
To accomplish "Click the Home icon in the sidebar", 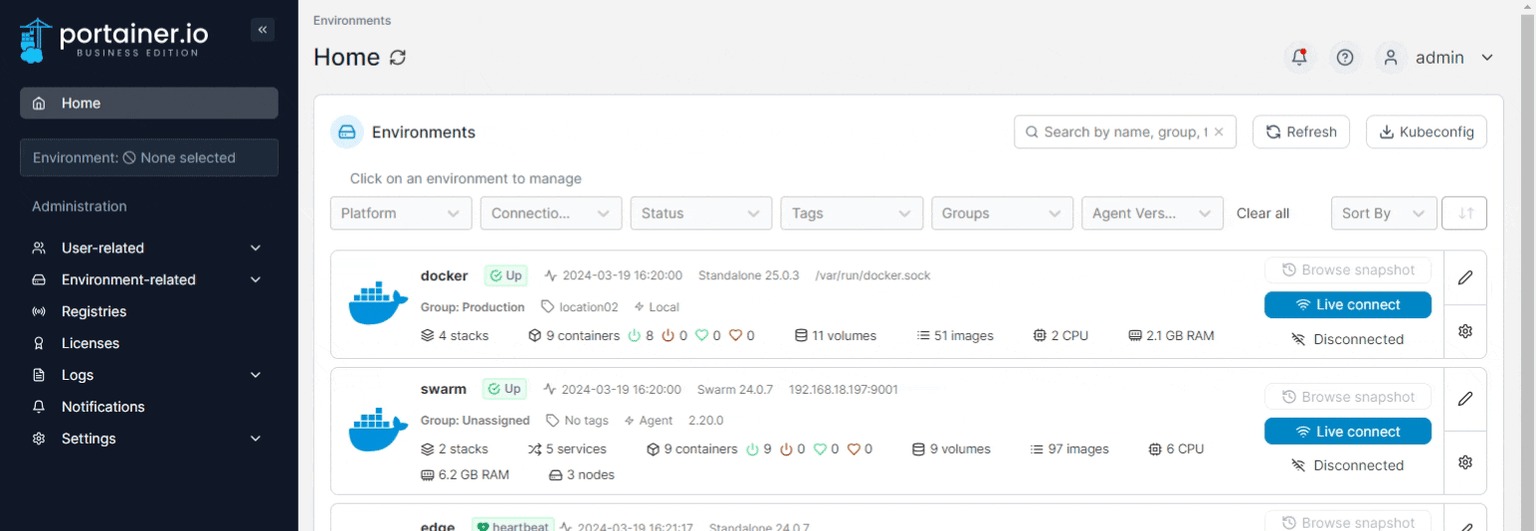I will pyautogui.click(x=39, y=103).
